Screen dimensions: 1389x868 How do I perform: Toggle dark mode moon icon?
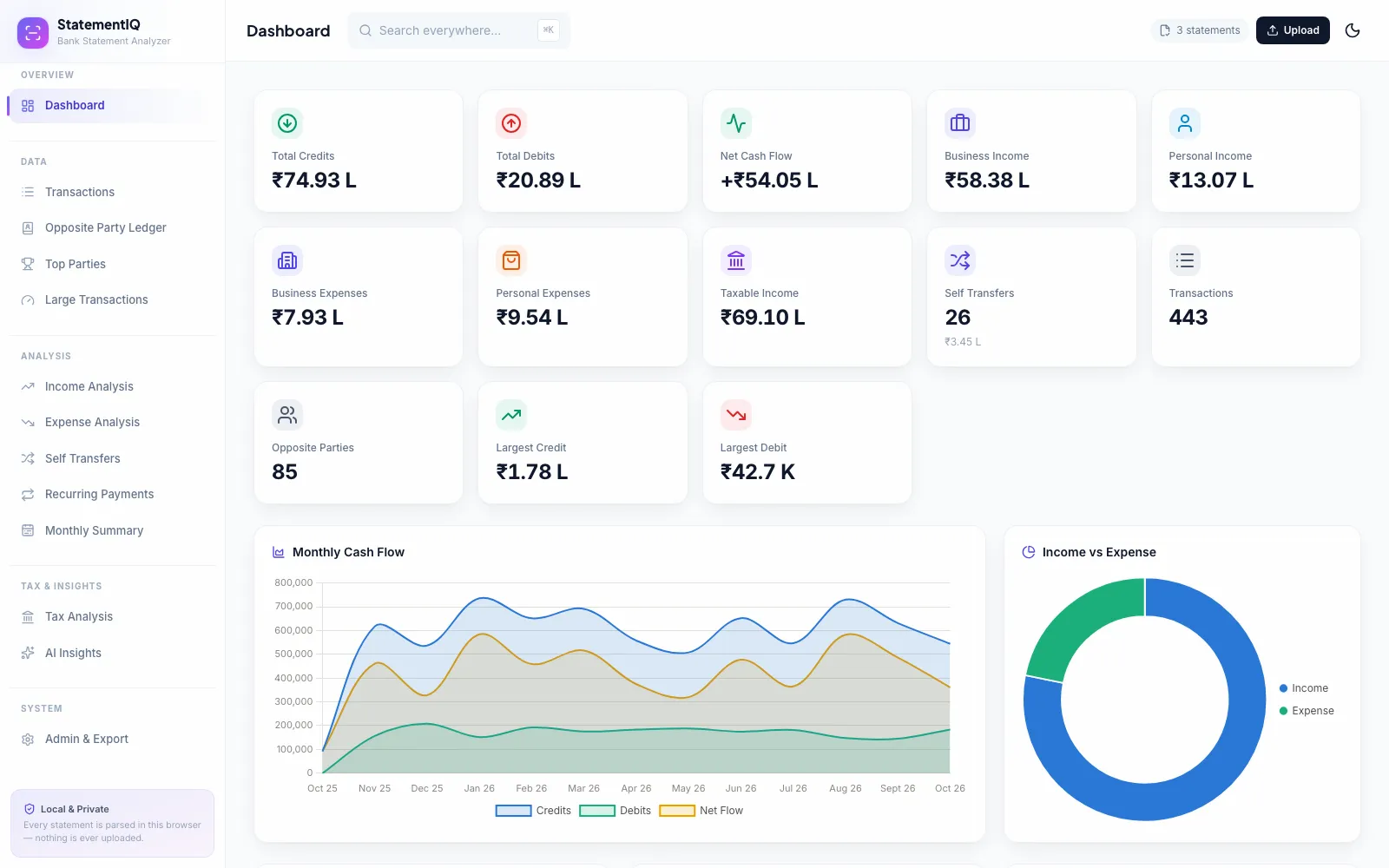click(x=1353, y=30)
